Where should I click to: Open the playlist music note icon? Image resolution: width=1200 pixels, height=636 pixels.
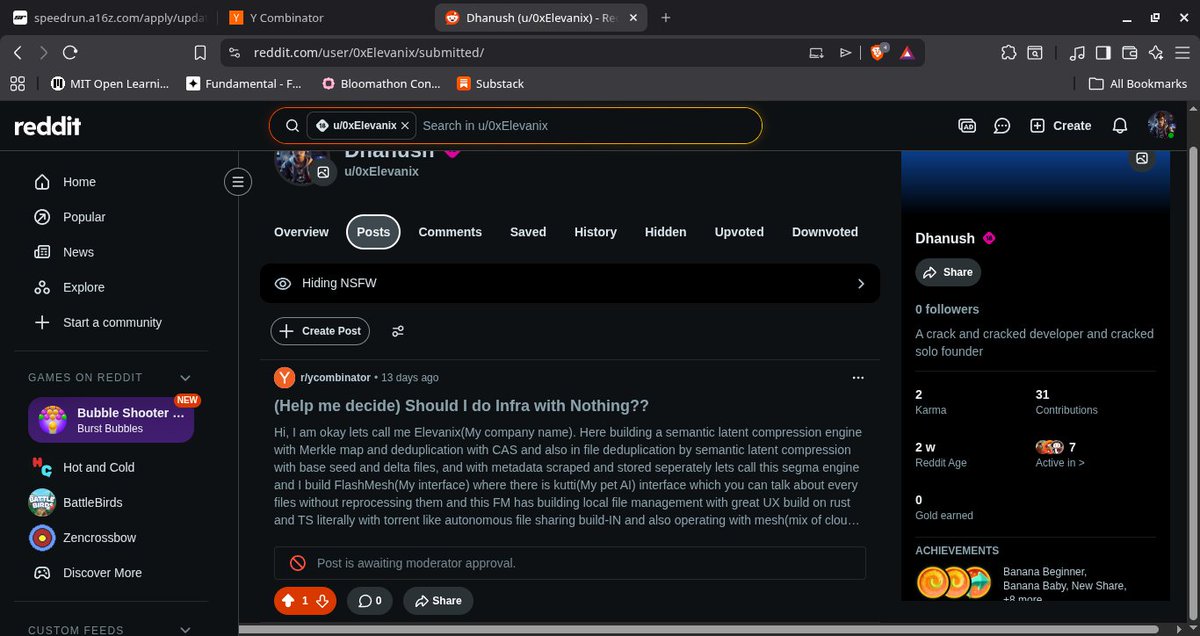click(x=1077, y=53)
